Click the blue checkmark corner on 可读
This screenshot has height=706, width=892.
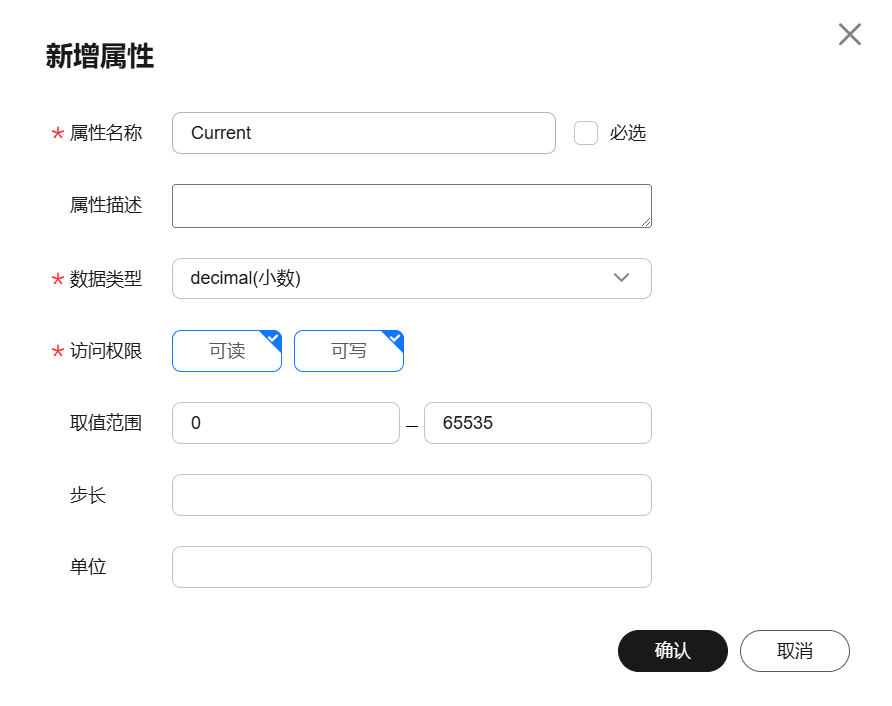[273, 338]
